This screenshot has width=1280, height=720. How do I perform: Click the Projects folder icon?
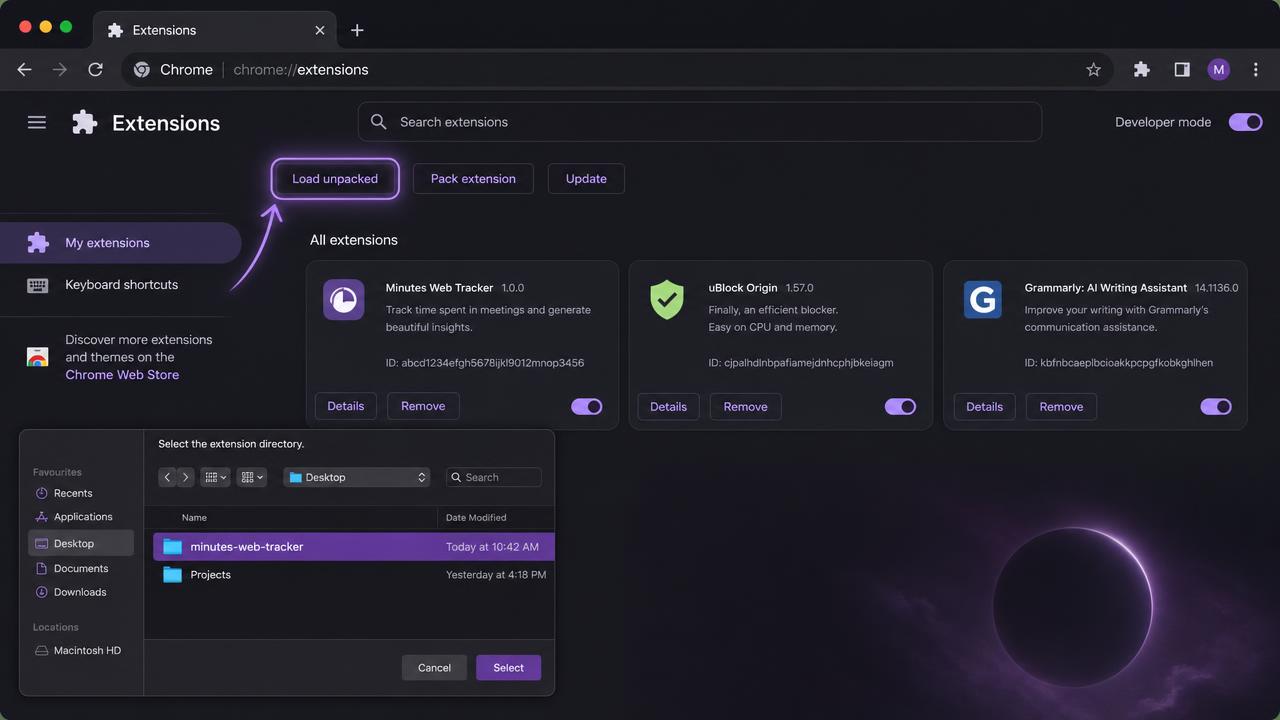[173, 575]
